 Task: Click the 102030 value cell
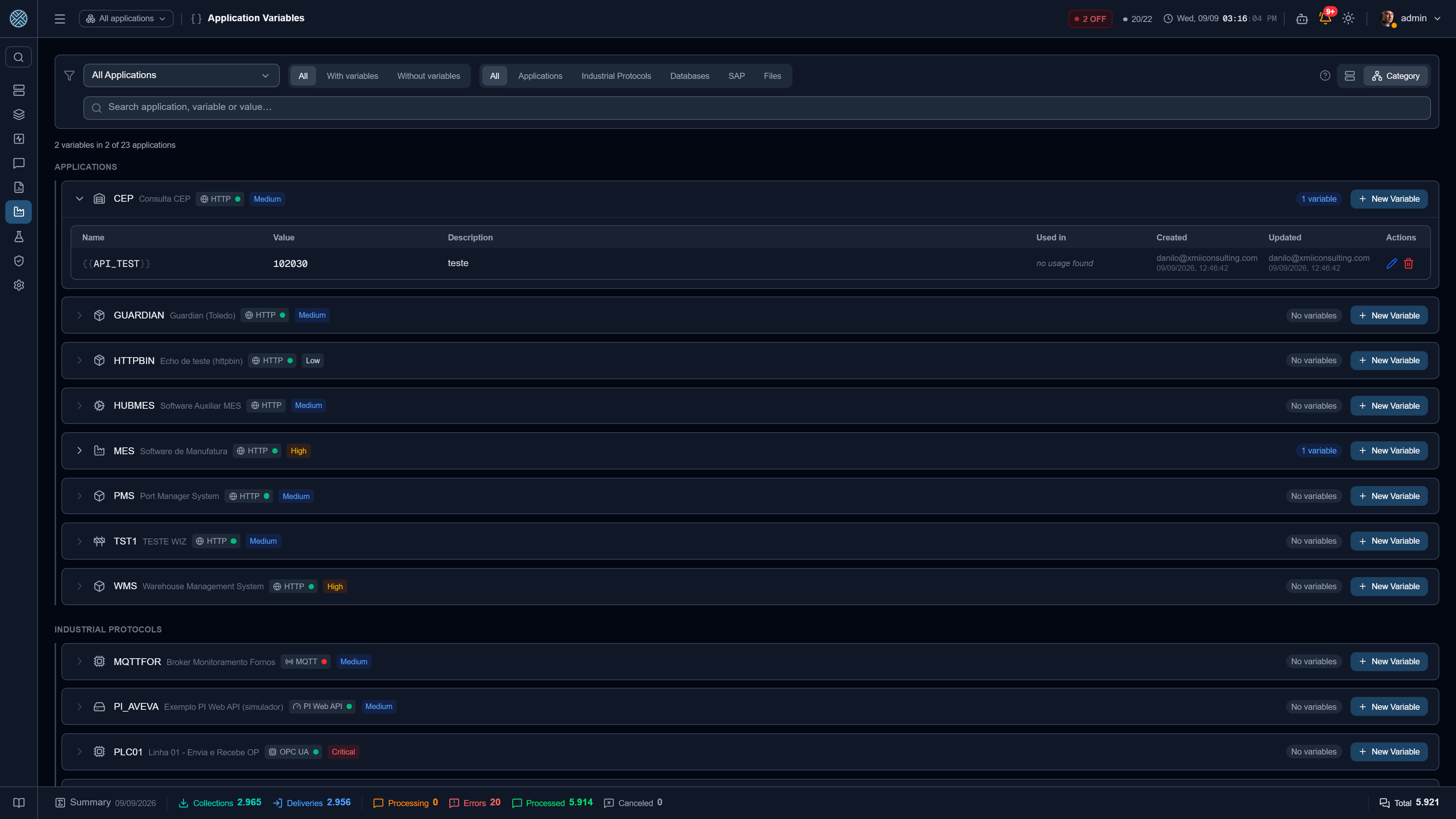point(290,264)
